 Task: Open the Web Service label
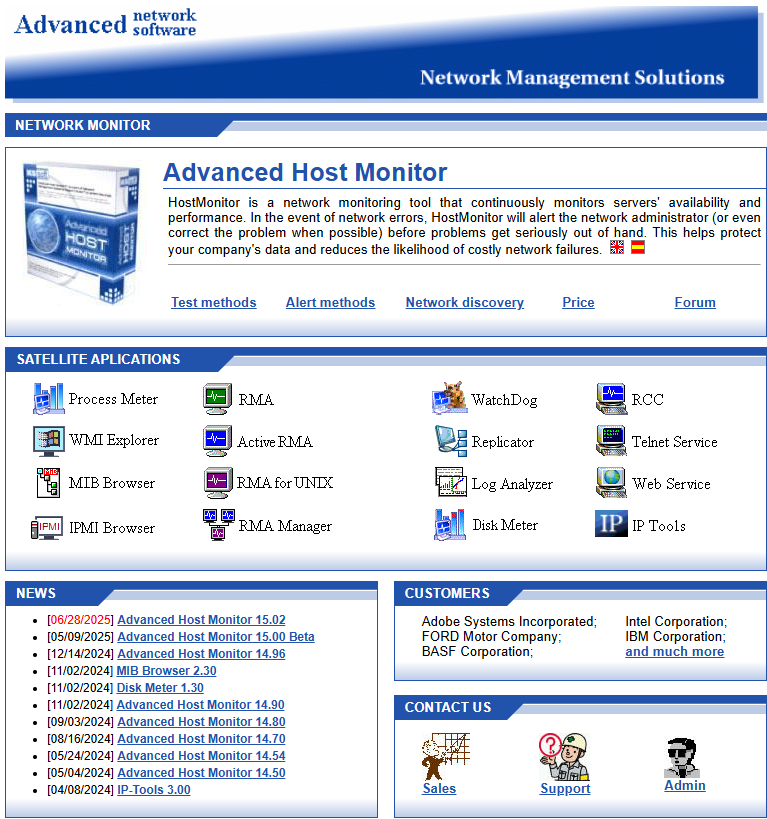click(x=671, y=484)
